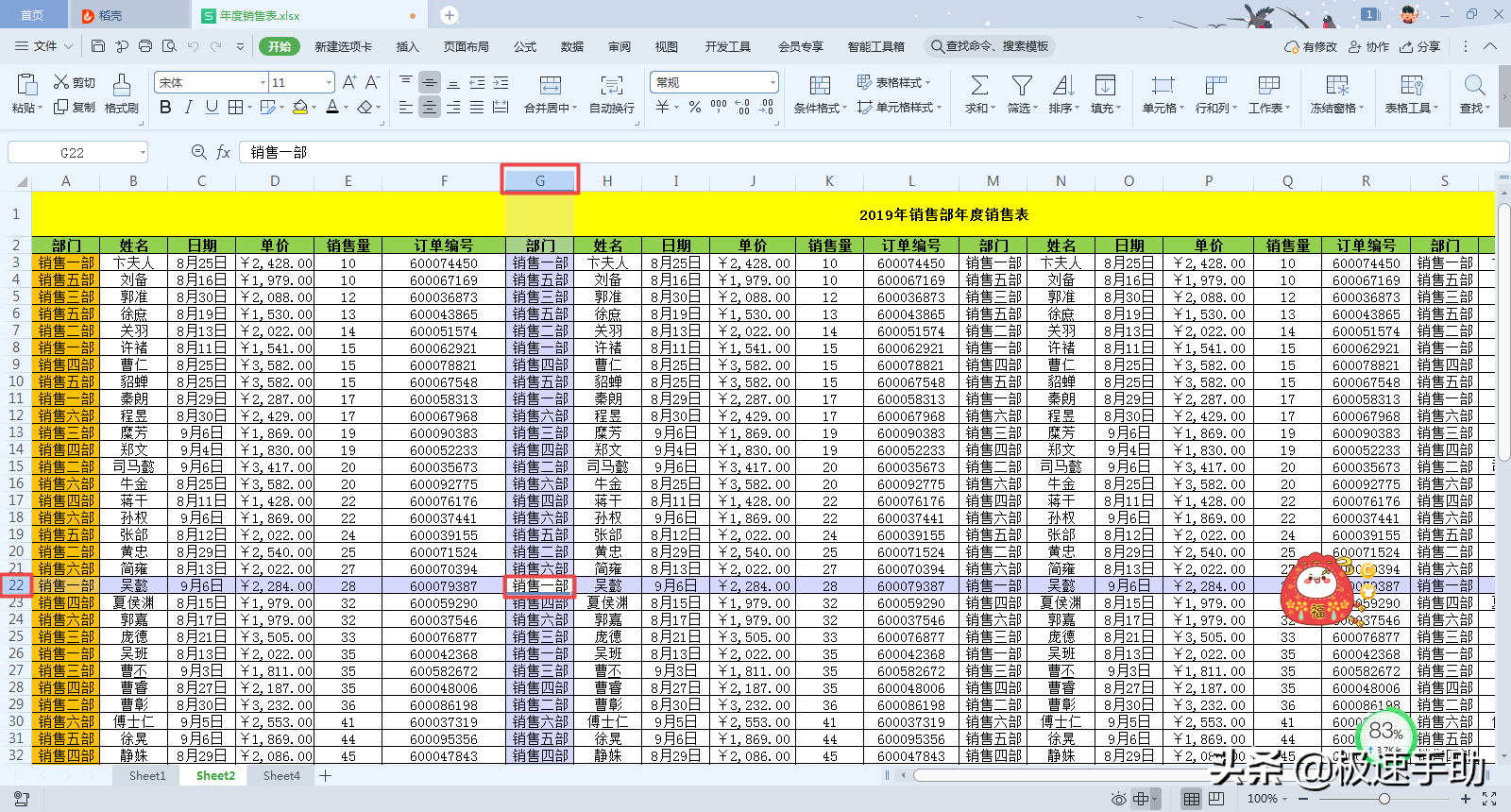The width and height of the screenshot is (1511, 812).
Task: Click the Undo arrow icon
Action: (193, 46)
